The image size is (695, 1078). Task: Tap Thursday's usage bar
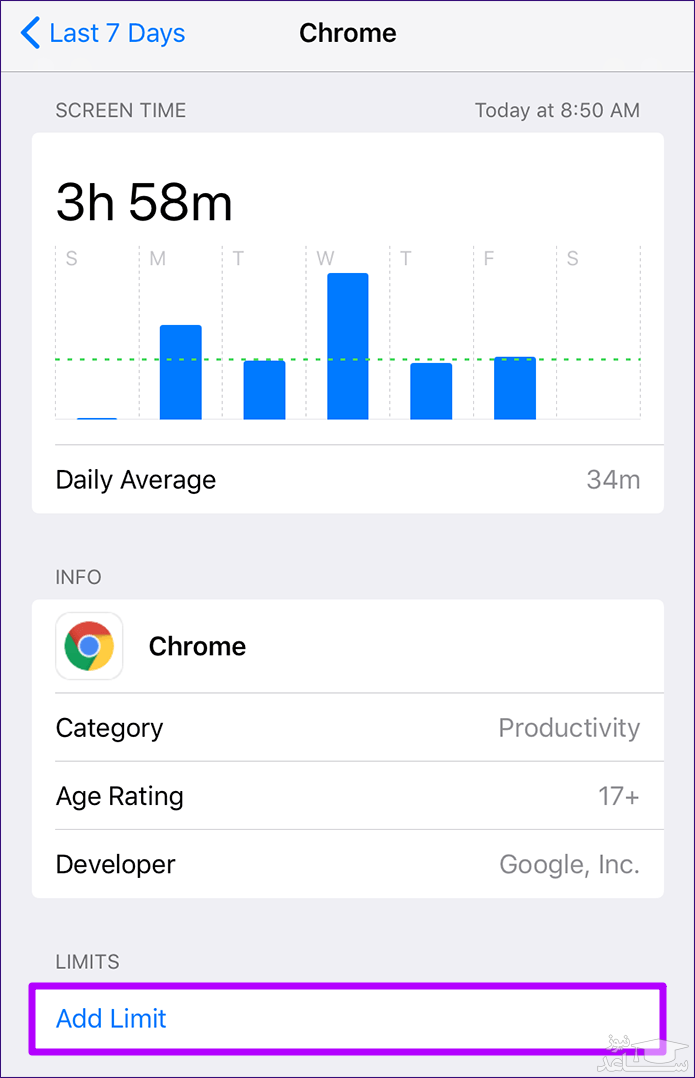pos(431,391)
